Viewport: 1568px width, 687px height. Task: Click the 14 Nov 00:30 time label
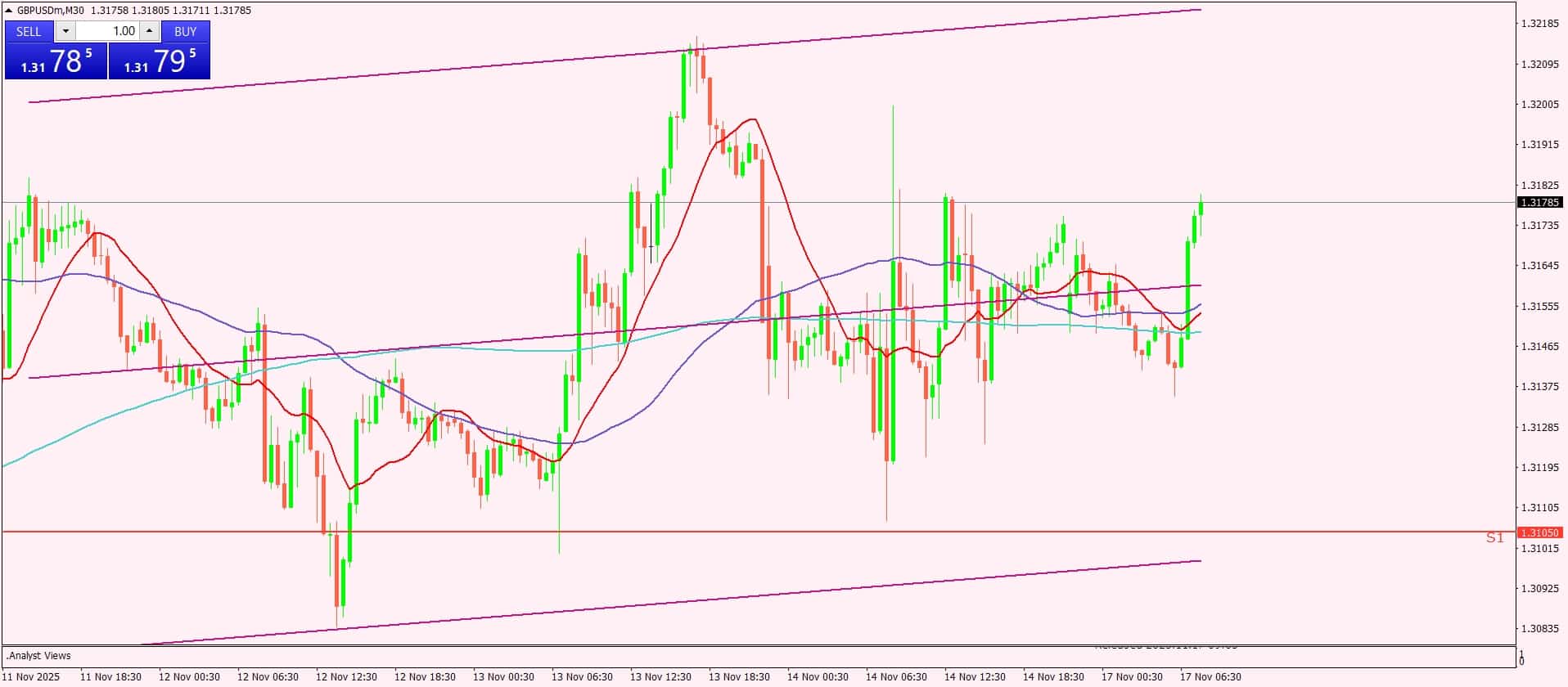coord(818,677)
